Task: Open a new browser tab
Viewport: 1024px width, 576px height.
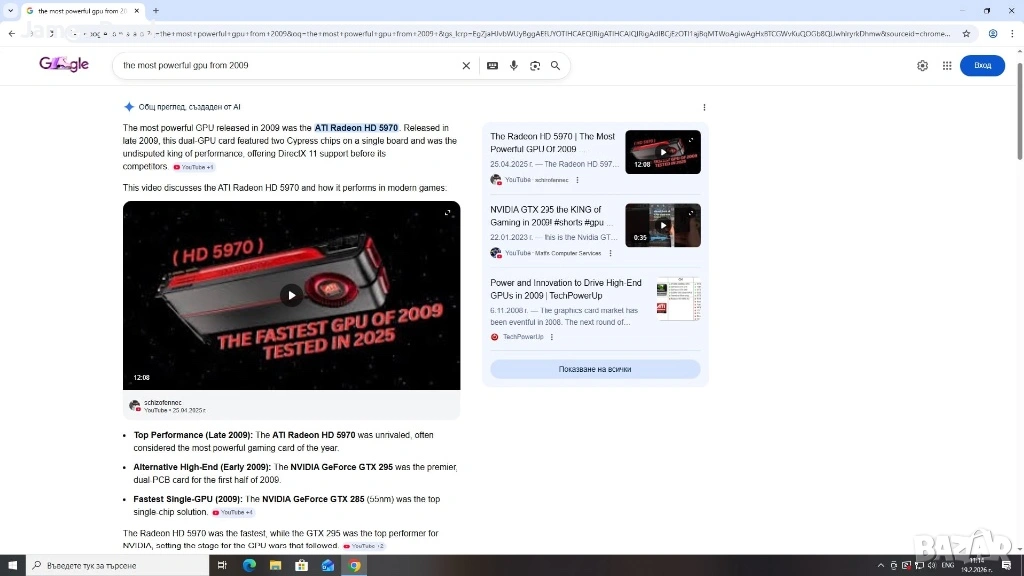Action: coord(156,10)
